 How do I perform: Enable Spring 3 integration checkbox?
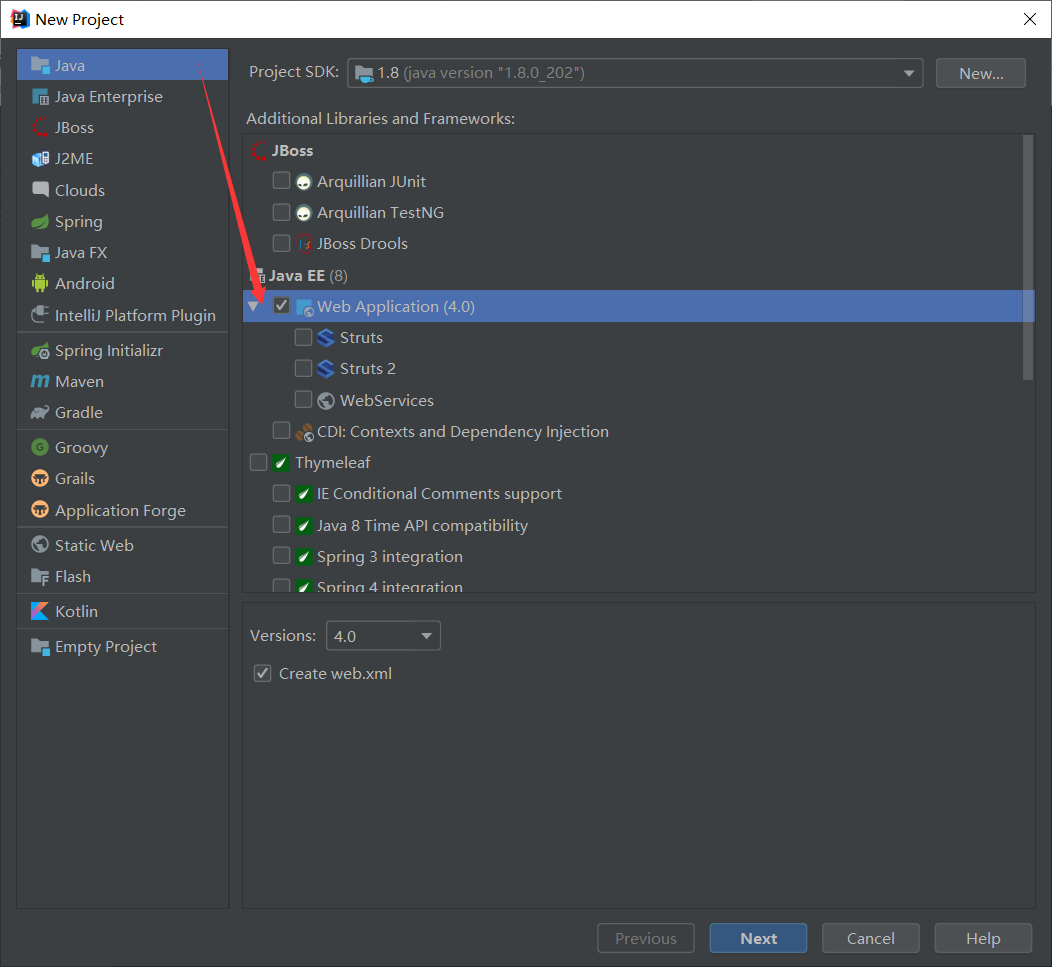281,556
